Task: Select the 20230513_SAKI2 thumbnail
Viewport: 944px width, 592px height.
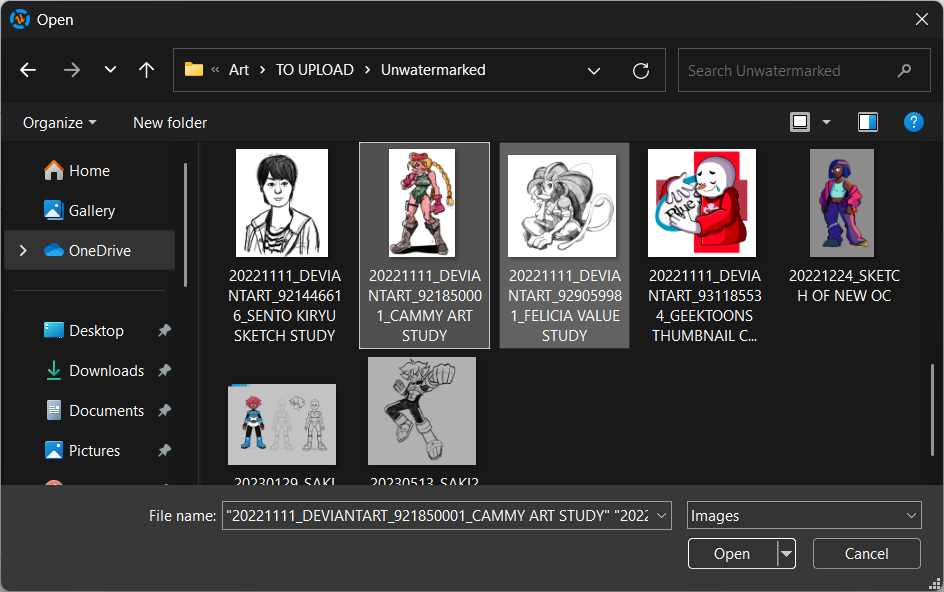Action: point(422,411)
